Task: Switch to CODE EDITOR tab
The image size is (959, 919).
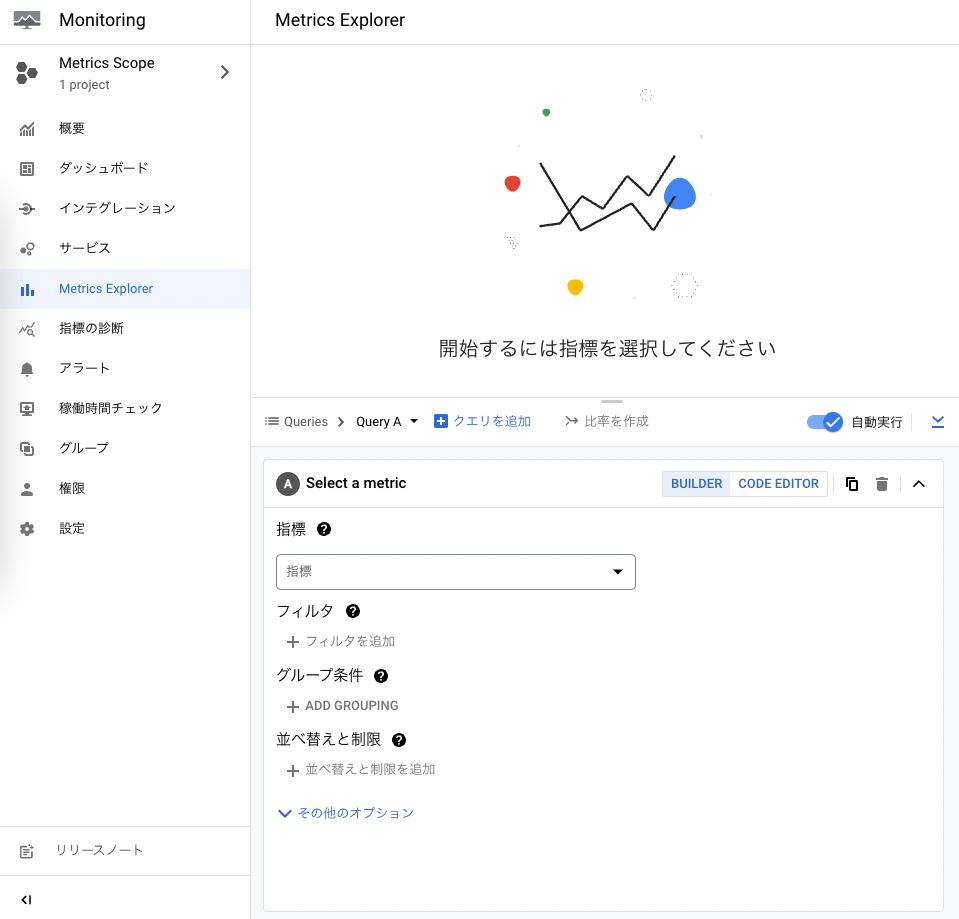Action: pos(778,484)
